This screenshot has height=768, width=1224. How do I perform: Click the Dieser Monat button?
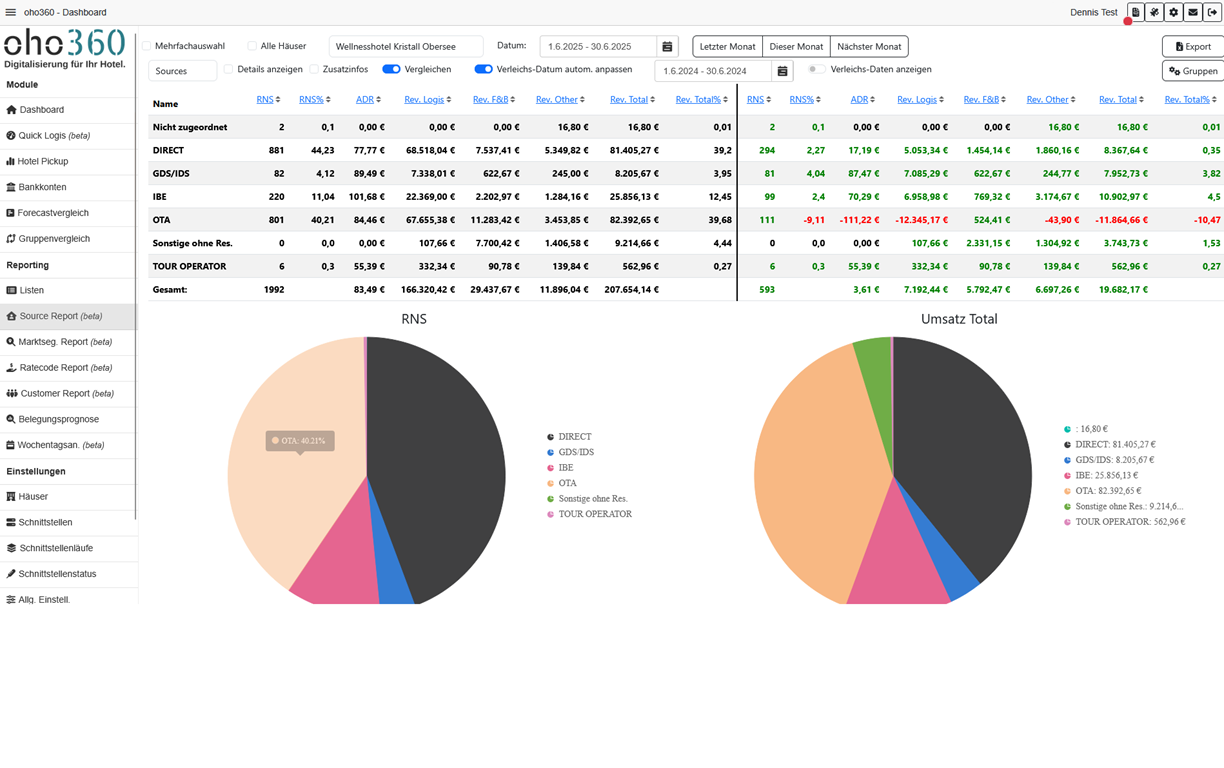(x=796, y=46)
